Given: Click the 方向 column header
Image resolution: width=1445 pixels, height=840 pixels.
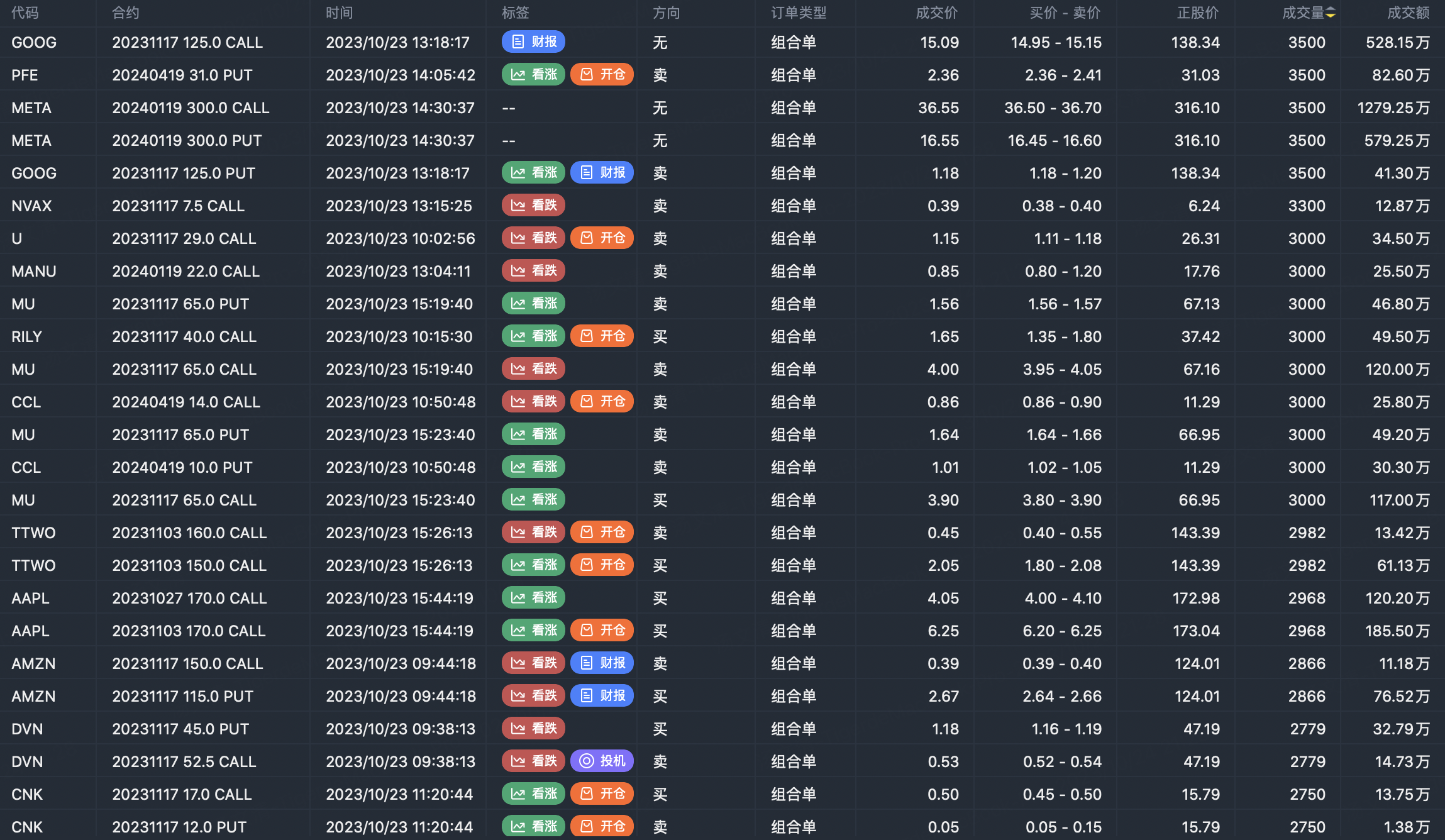Looking at the screenshot, I should pyautogui.click(x=667, y=13).
